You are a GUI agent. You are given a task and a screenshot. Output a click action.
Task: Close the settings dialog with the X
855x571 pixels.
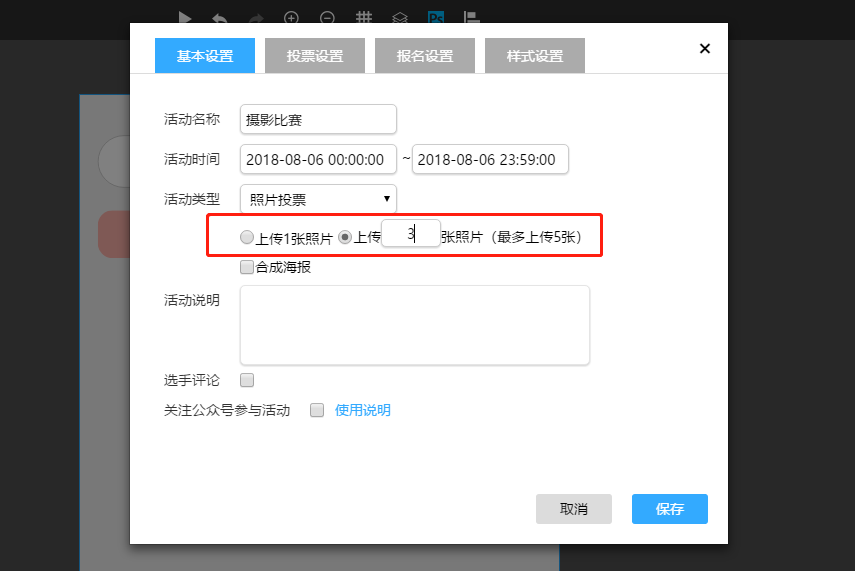point(705,49)
